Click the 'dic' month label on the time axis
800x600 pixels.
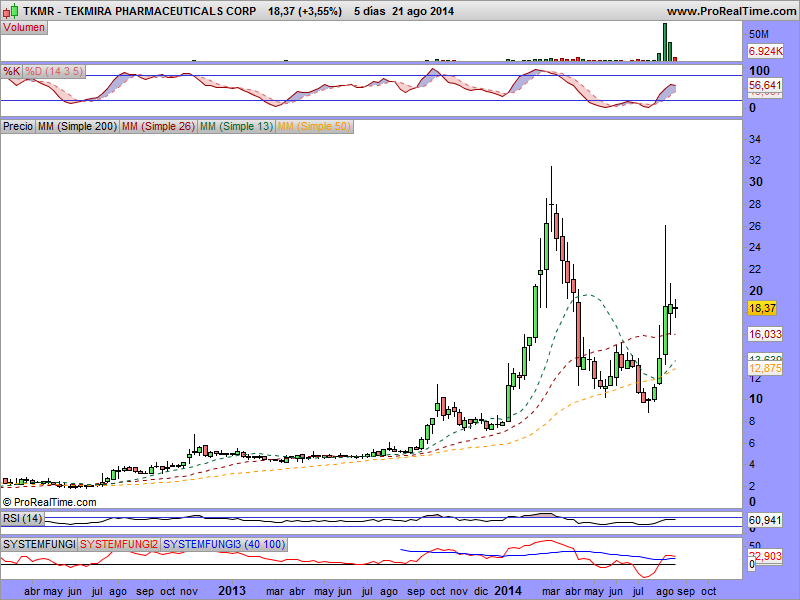click(x=481, y=591)
